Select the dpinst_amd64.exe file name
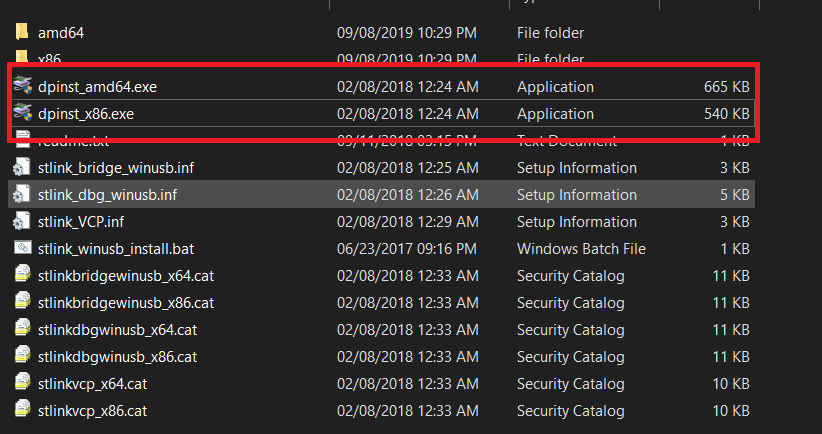Screen dimensions: 822x434 click(x=97, y=87)
